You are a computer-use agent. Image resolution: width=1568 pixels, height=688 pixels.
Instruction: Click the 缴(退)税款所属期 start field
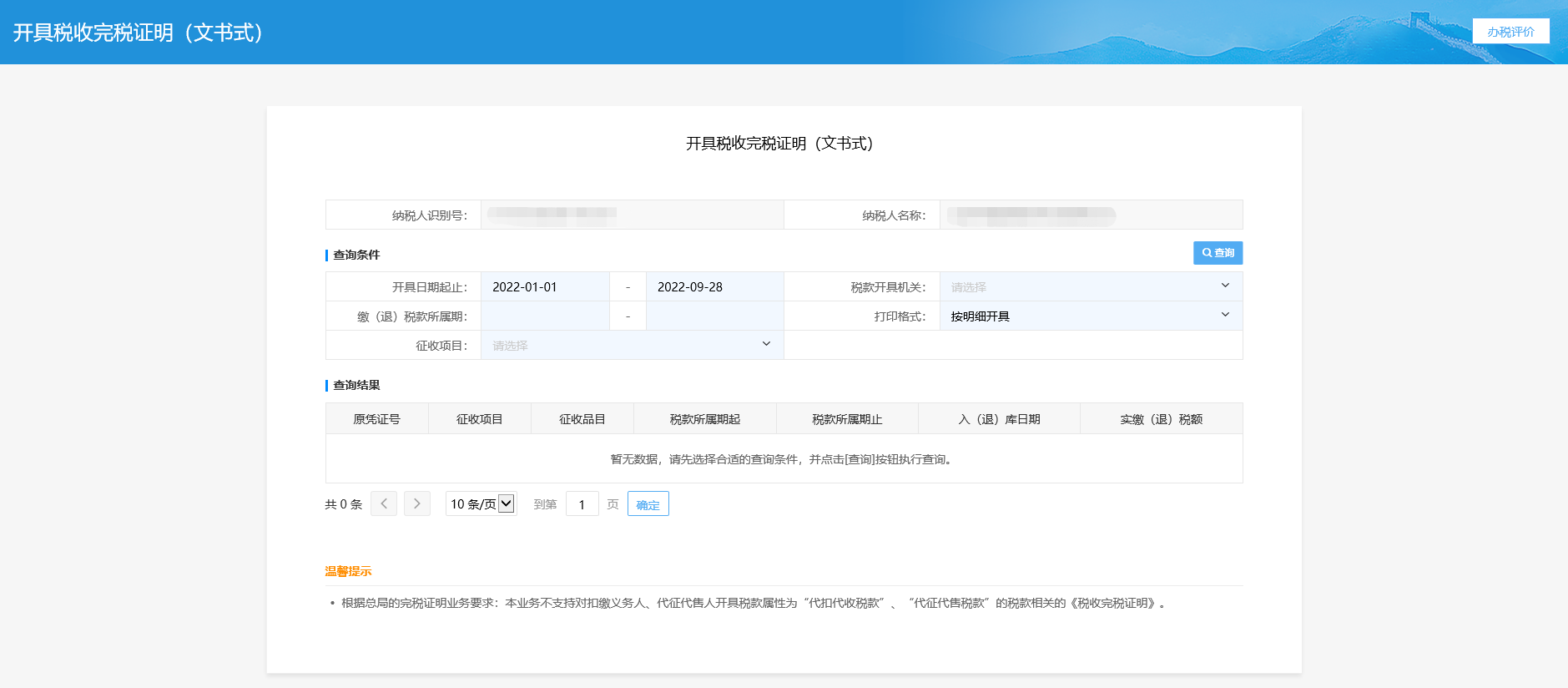click(545, 316)
